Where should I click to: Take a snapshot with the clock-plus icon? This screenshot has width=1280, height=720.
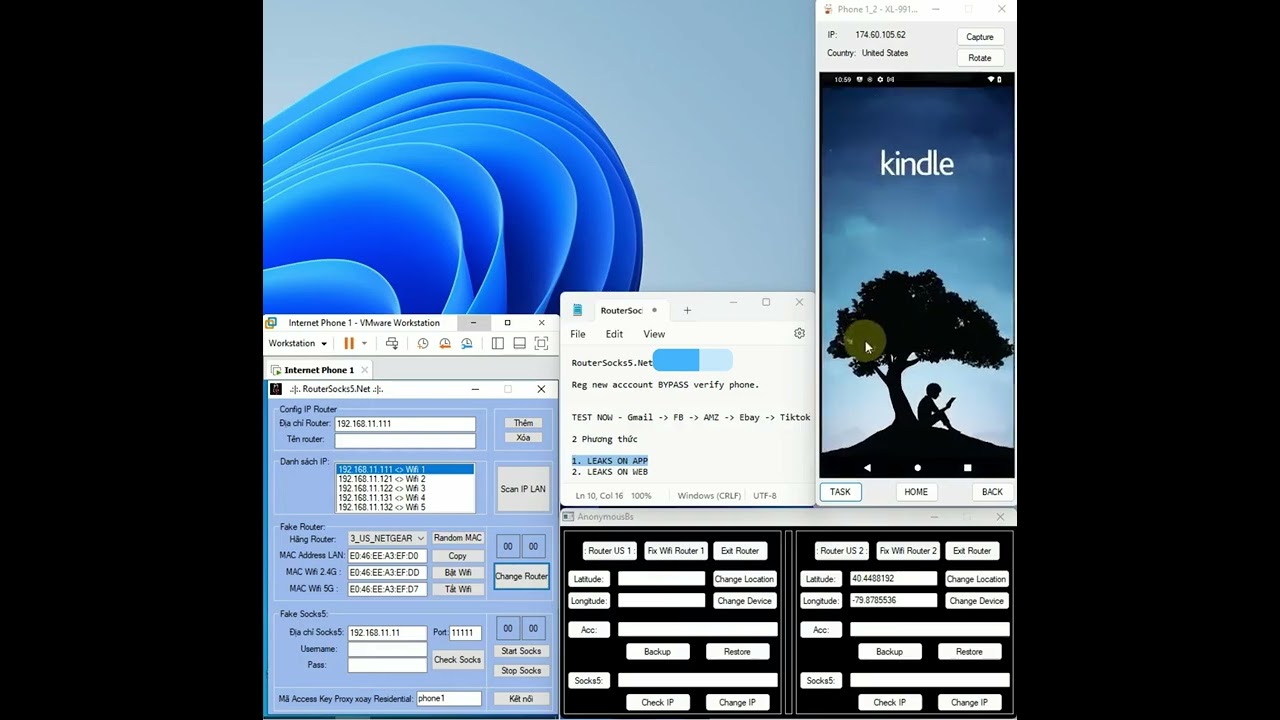click(x=423, y=343)
